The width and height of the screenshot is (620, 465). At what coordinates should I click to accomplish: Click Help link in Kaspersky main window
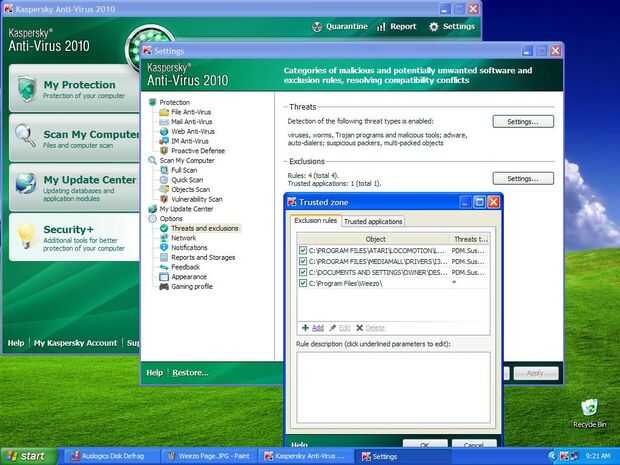click(x=16, y=343)
